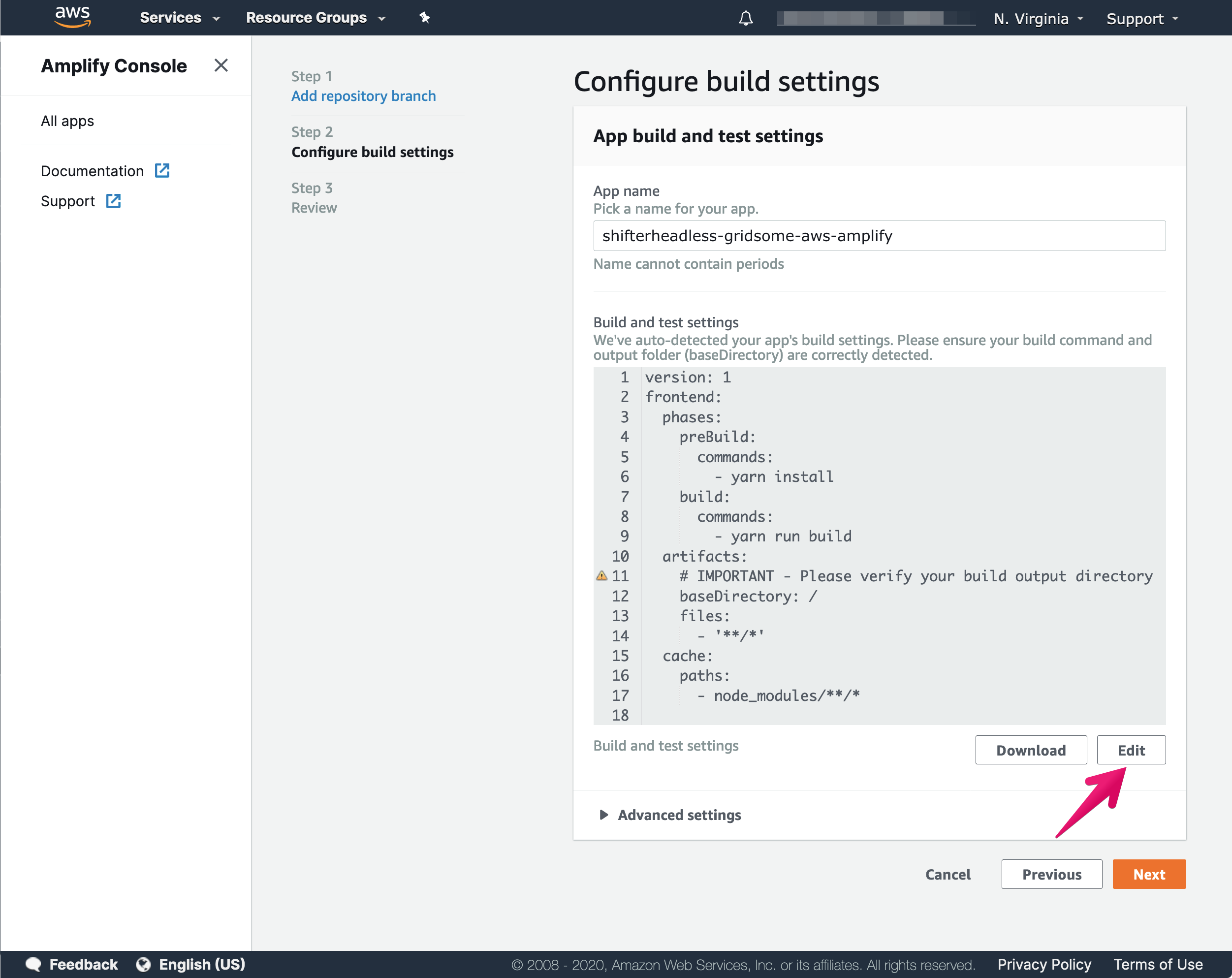Open the Services dropdown menu
This screenshot has width=1232, height=978.
180,18
